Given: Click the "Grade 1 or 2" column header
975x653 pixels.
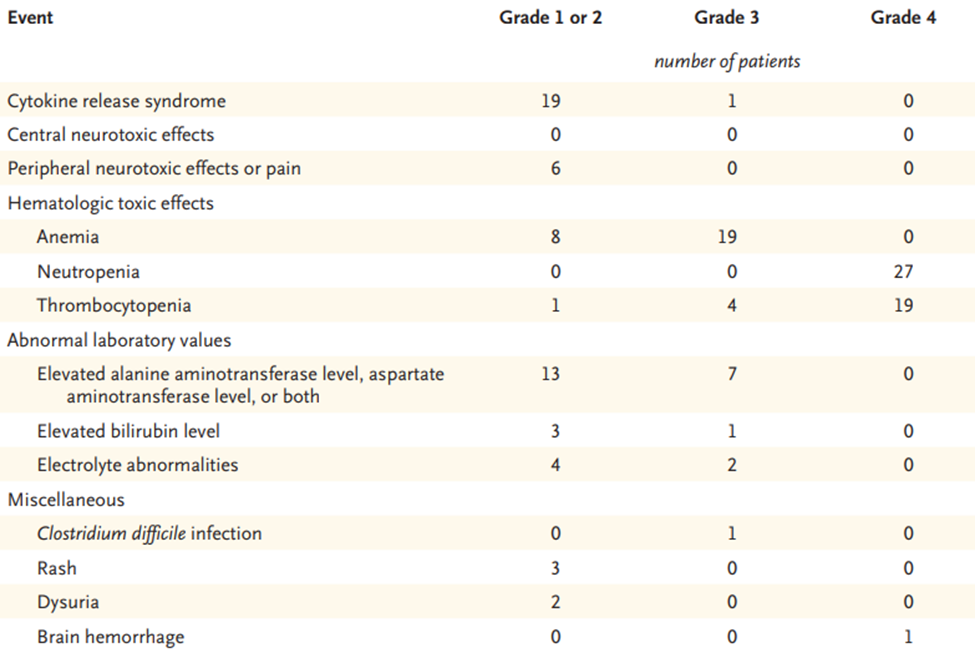Looking at the screenshot, I should click(x=550, y=18).
